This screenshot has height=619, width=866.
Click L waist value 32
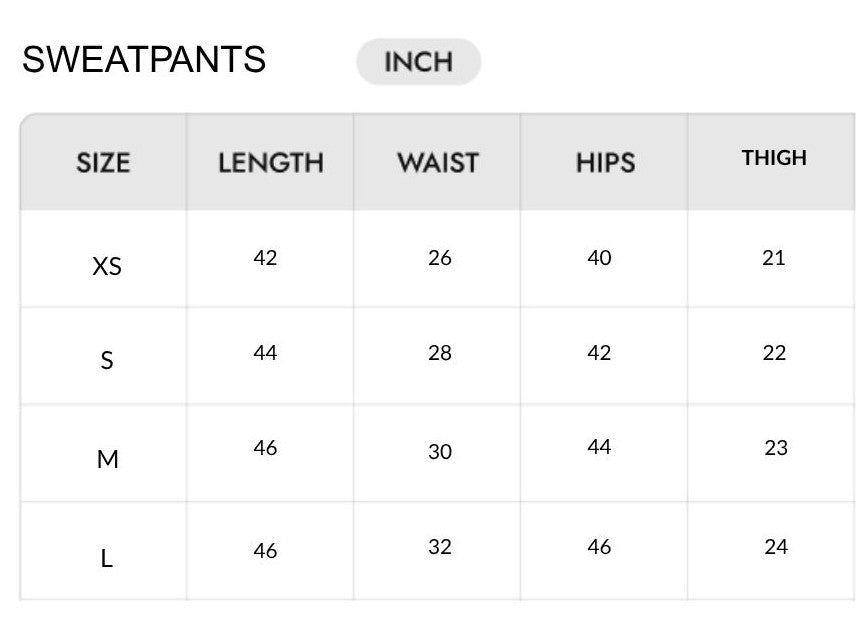click(x=440, y=547)
